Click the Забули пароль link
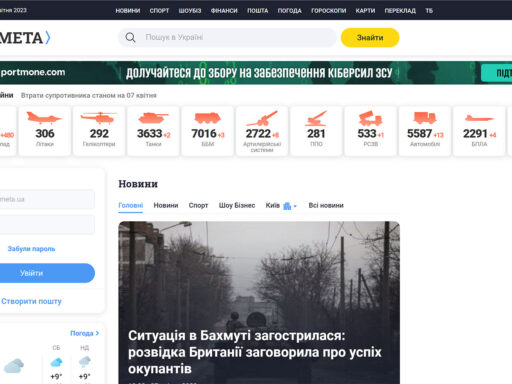This screenshot has width=512, height=384. 31,249
